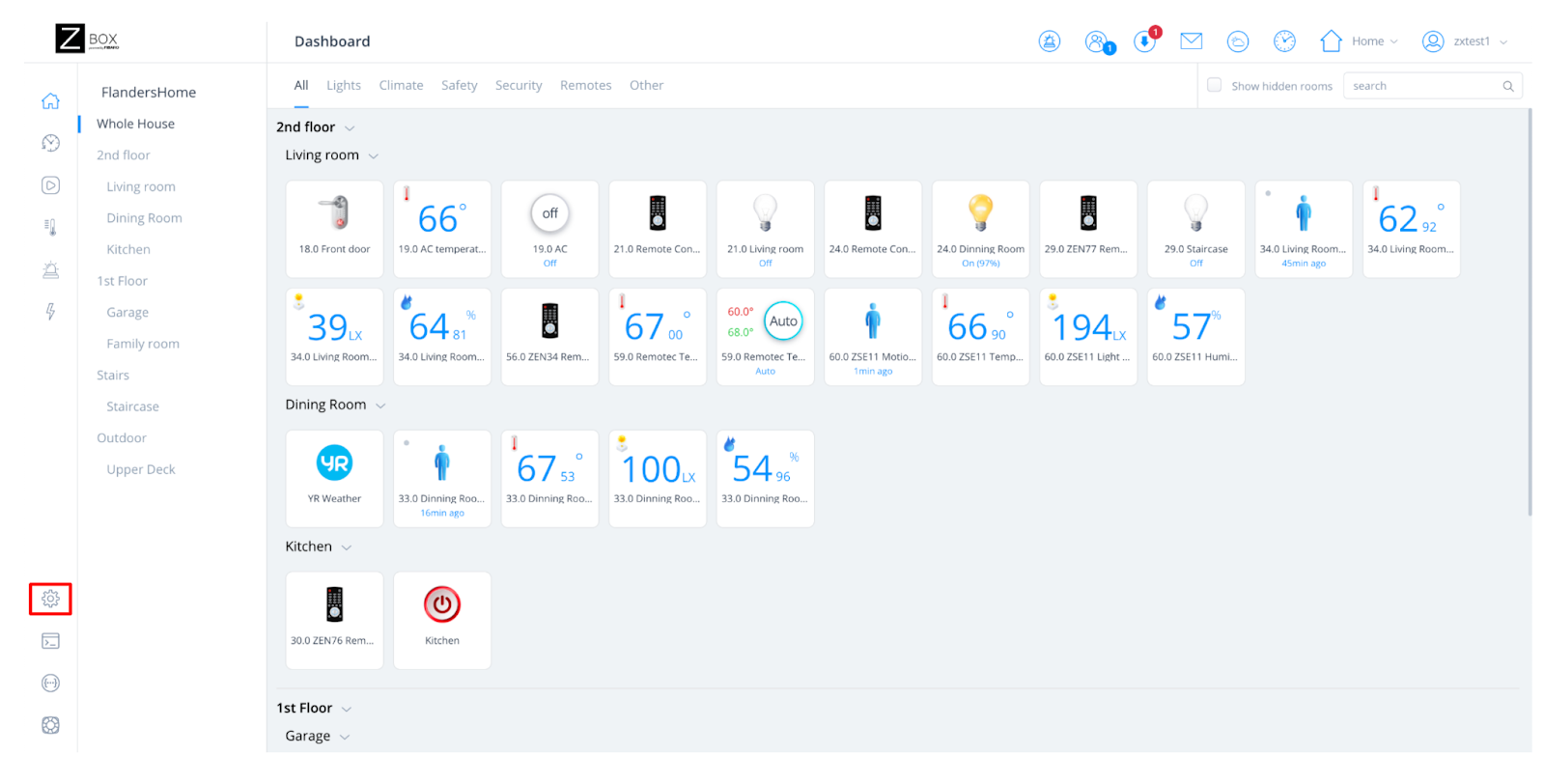1545x784 pixels.
Task: Click the clock icon in header
Action: [x=1284, y=41]
